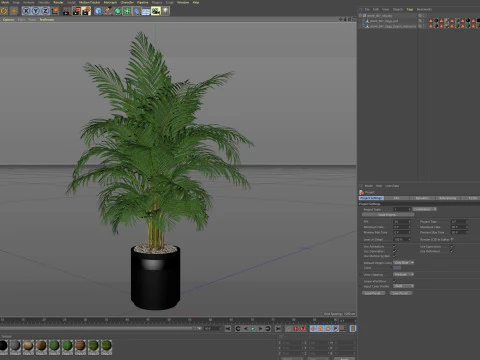Click the default object Color swatch
This screenshot has width=480, height=360.
coord(397,268)
